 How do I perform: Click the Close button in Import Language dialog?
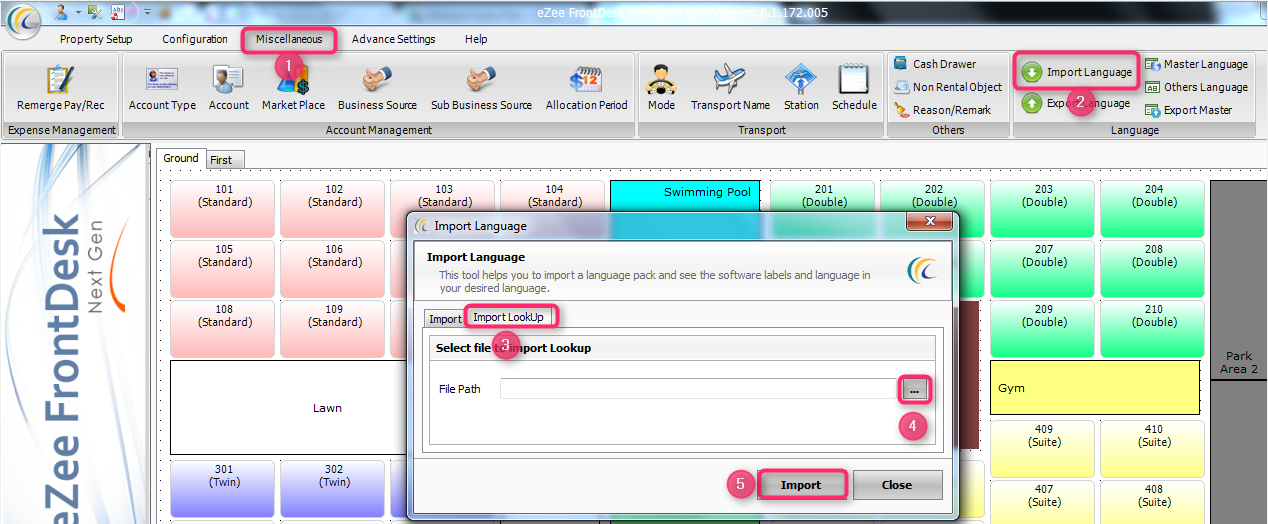[x=897, y=485]
